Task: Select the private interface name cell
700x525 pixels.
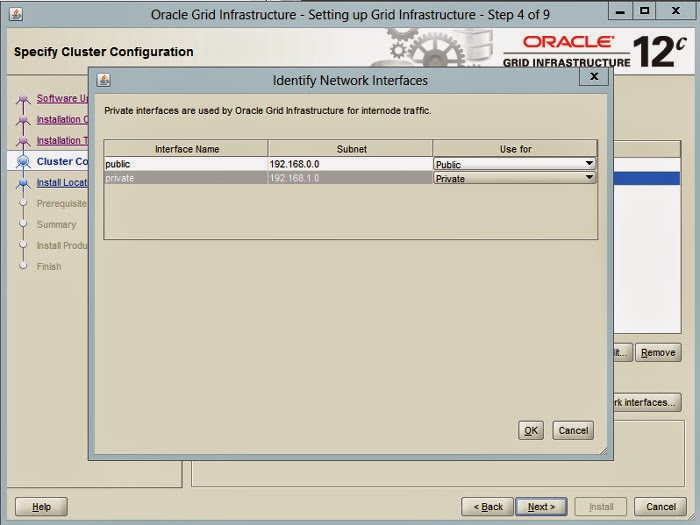Action: 186,178
